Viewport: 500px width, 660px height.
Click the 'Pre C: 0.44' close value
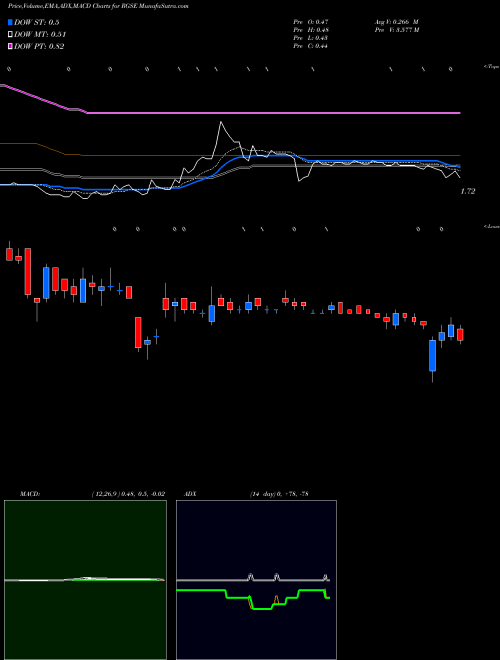(x=311, y=46)
